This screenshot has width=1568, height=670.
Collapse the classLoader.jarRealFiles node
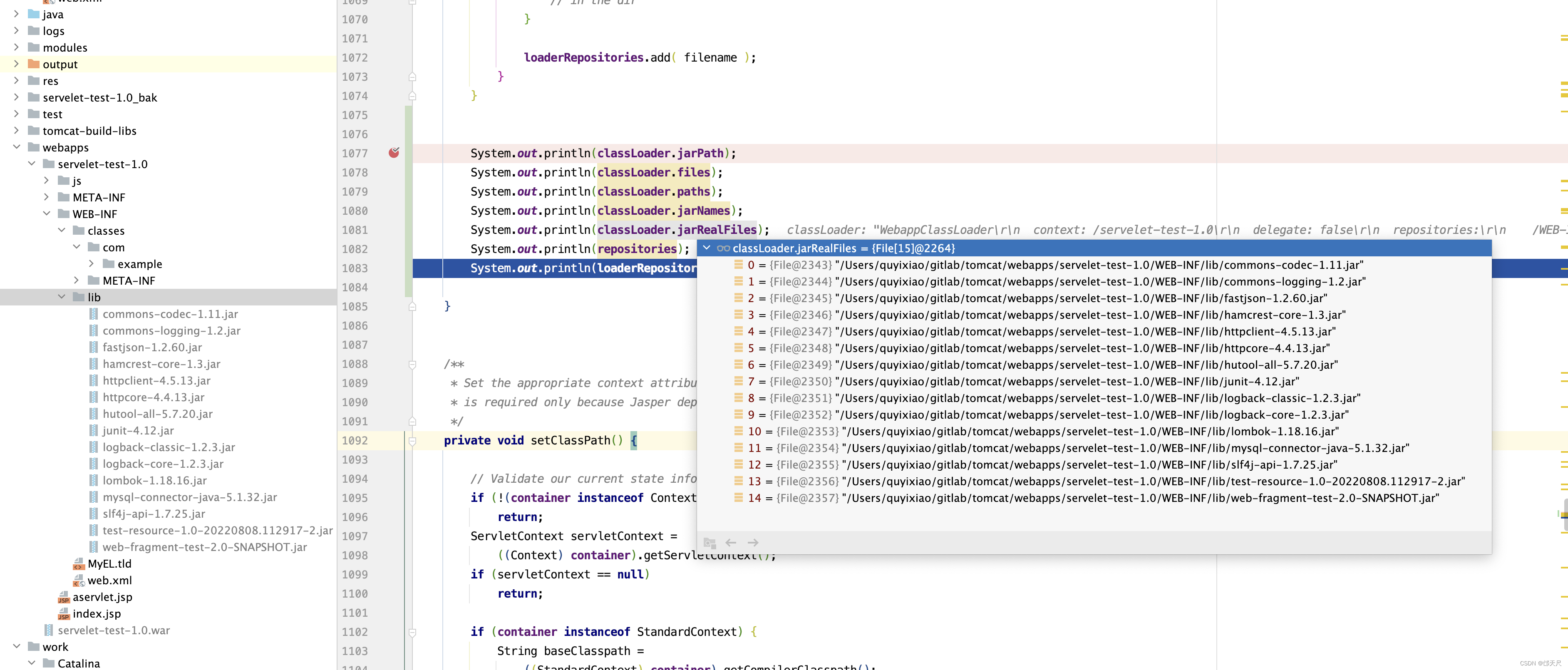707,248
